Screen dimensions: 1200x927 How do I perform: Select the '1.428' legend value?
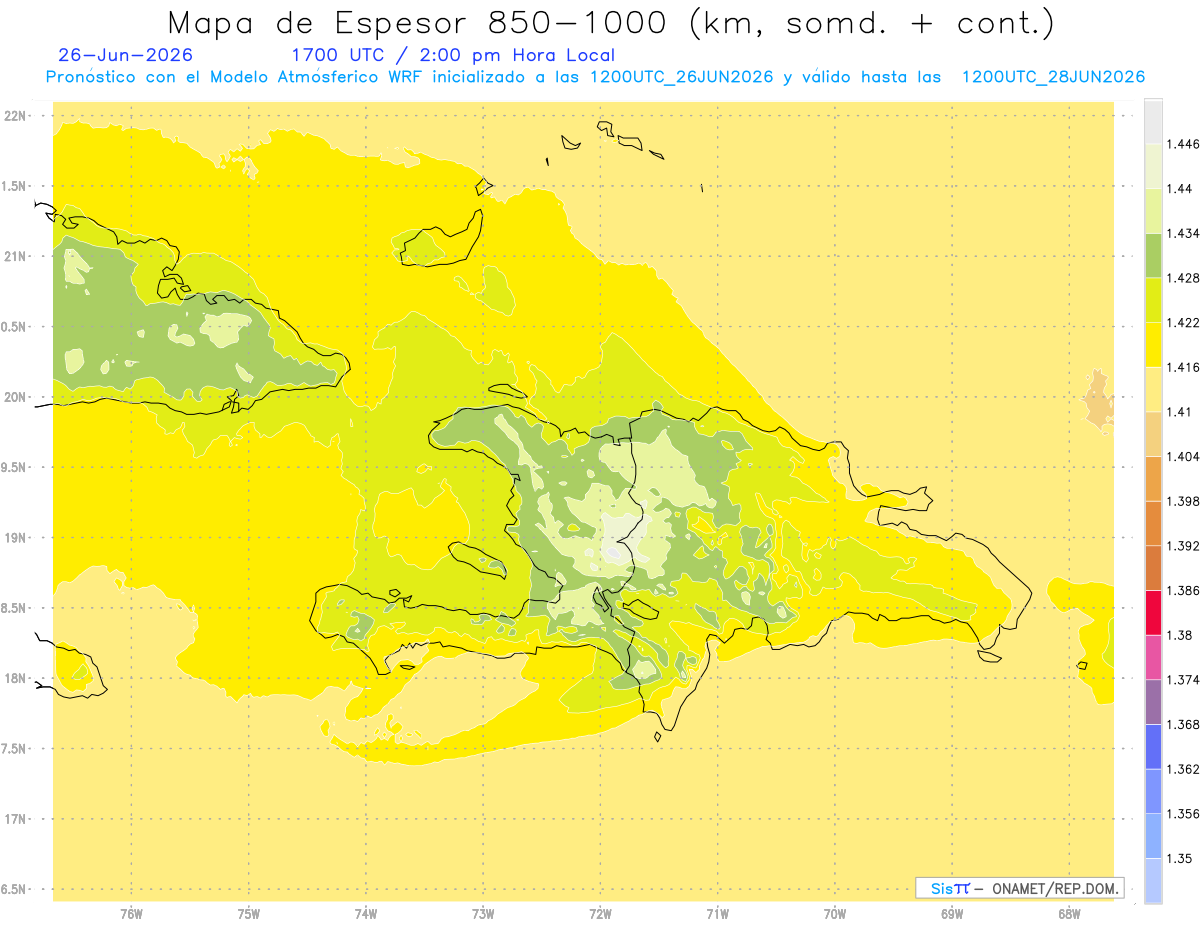(x=1183, y=278)
